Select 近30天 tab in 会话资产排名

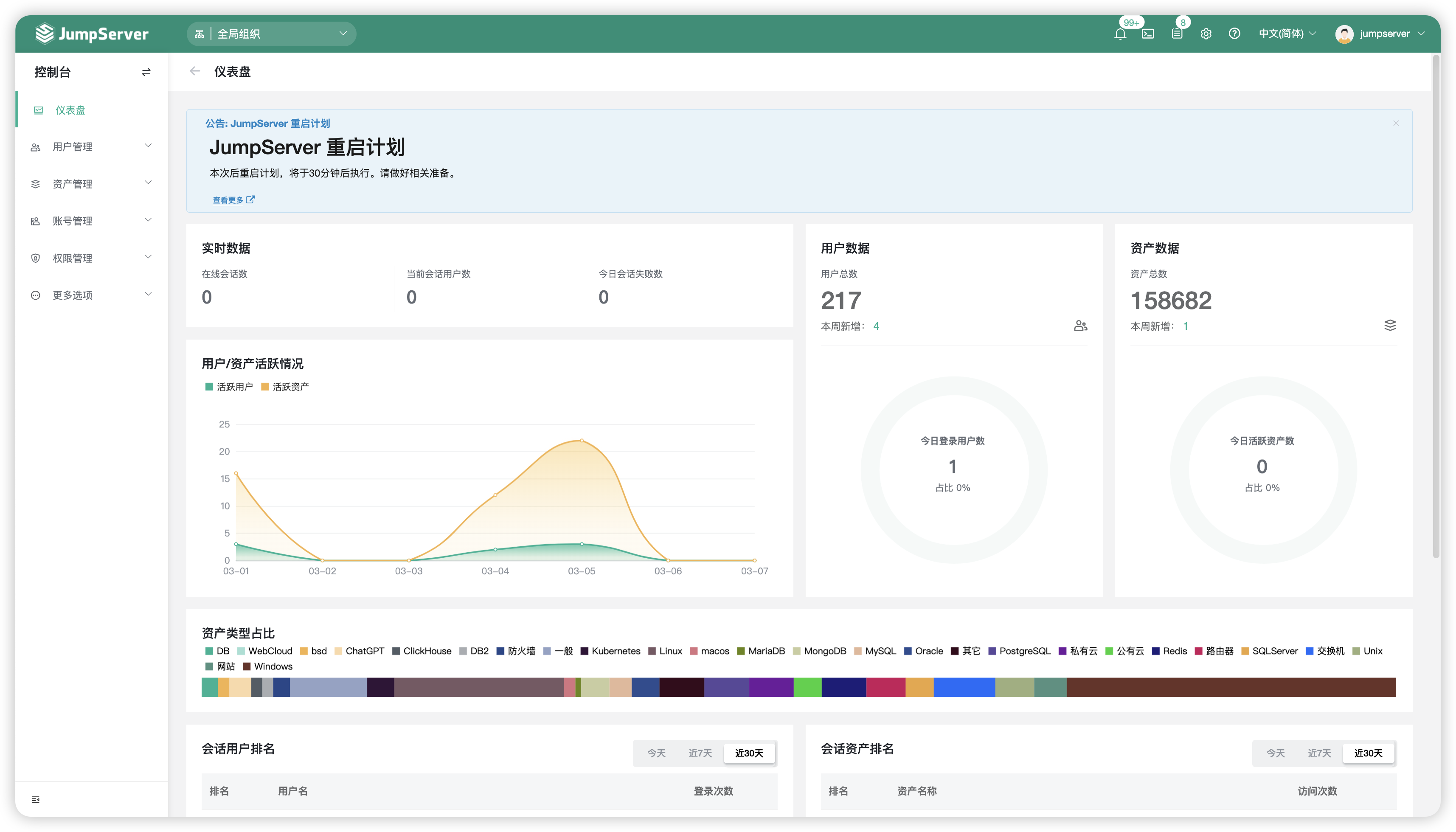[1368, 753]
